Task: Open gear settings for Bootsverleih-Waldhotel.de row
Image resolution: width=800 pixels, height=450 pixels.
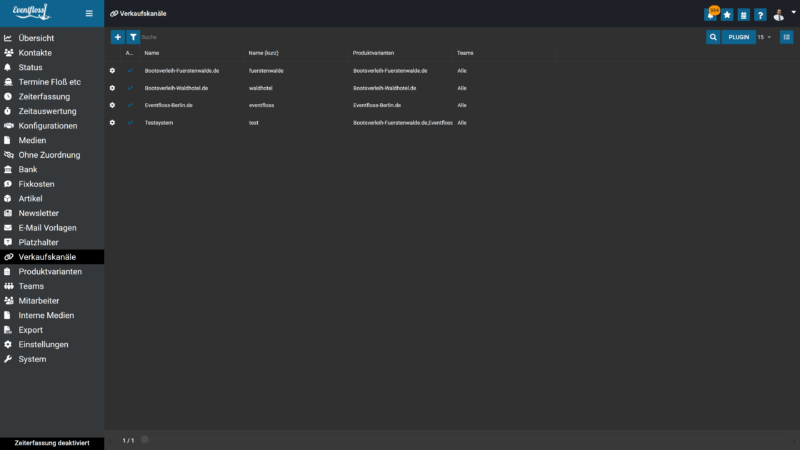Action: [x=112, y=88]
